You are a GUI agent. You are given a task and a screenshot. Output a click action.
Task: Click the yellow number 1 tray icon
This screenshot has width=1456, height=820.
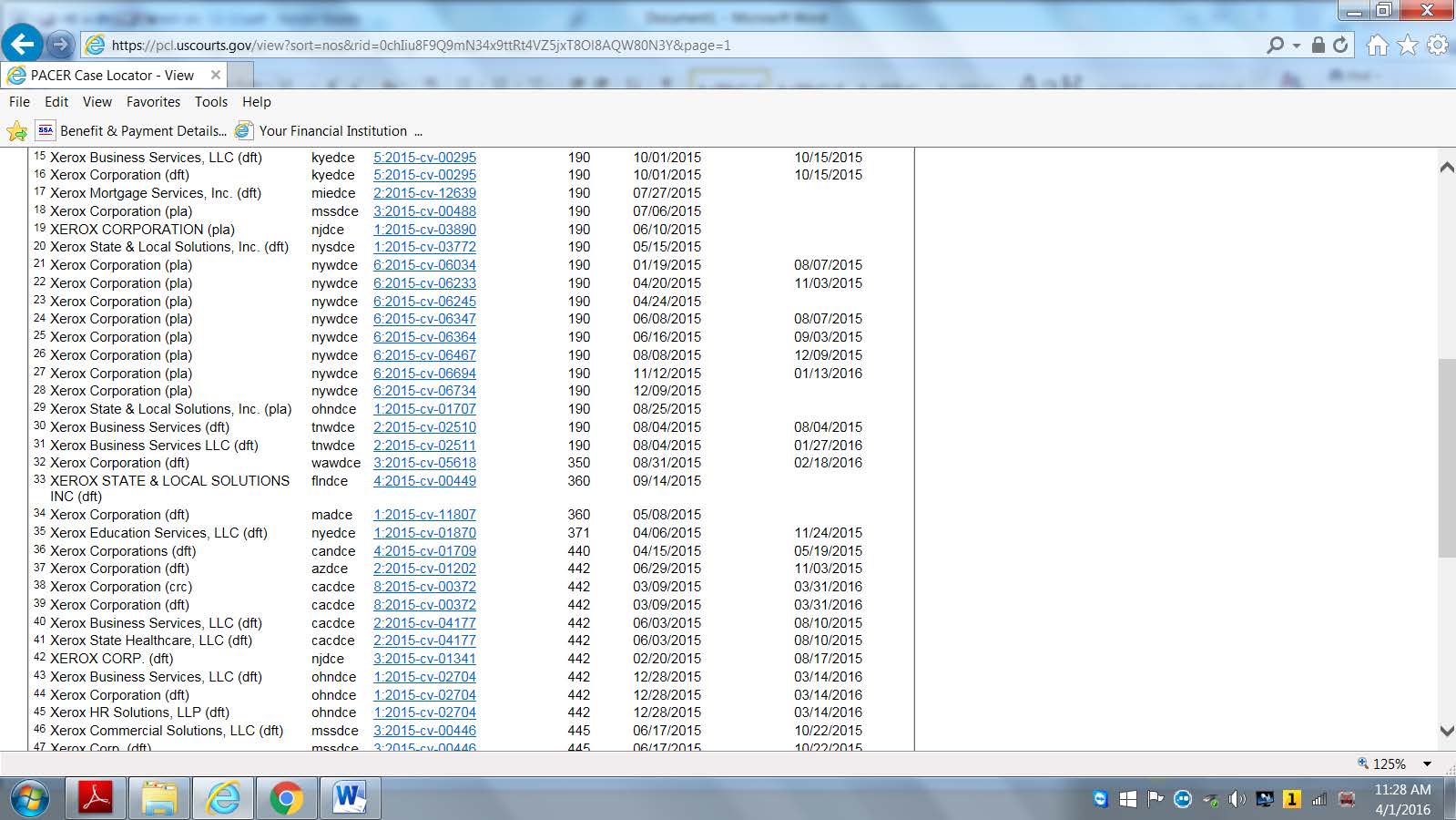point(1291,799)
